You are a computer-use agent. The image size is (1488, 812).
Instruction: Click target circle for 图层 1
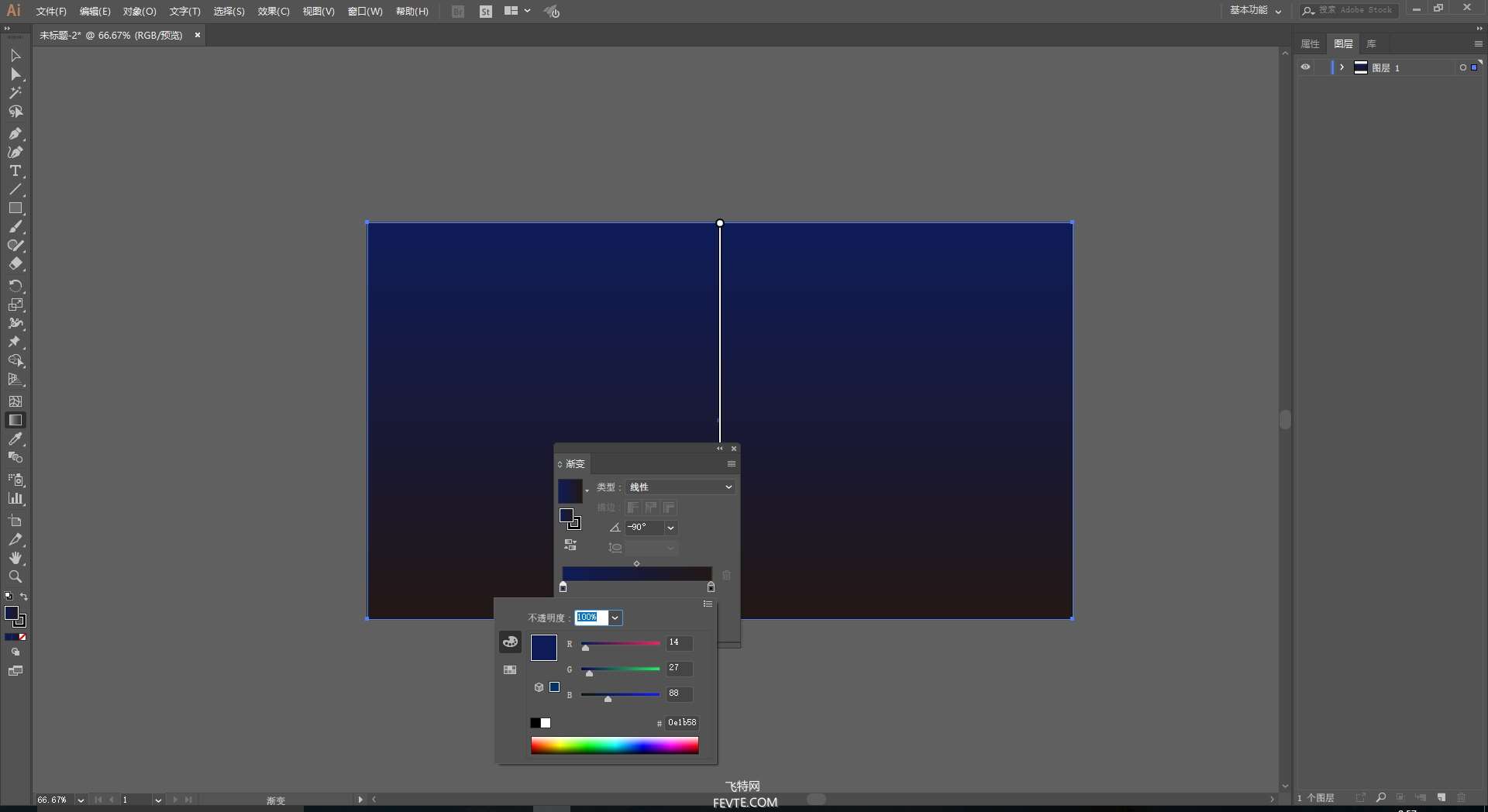click(x=1462, y=67)
